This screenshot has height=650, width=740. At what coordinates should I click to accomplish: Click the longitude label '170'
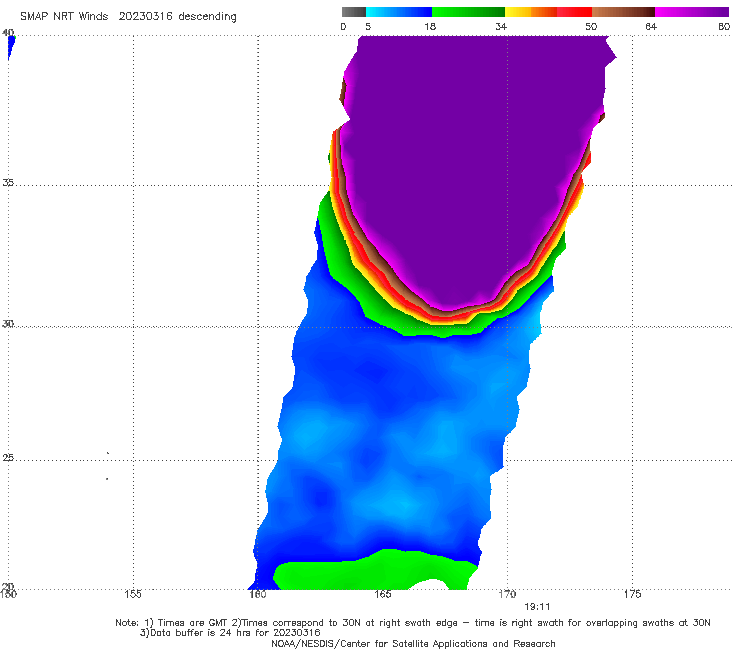point(507,594)
